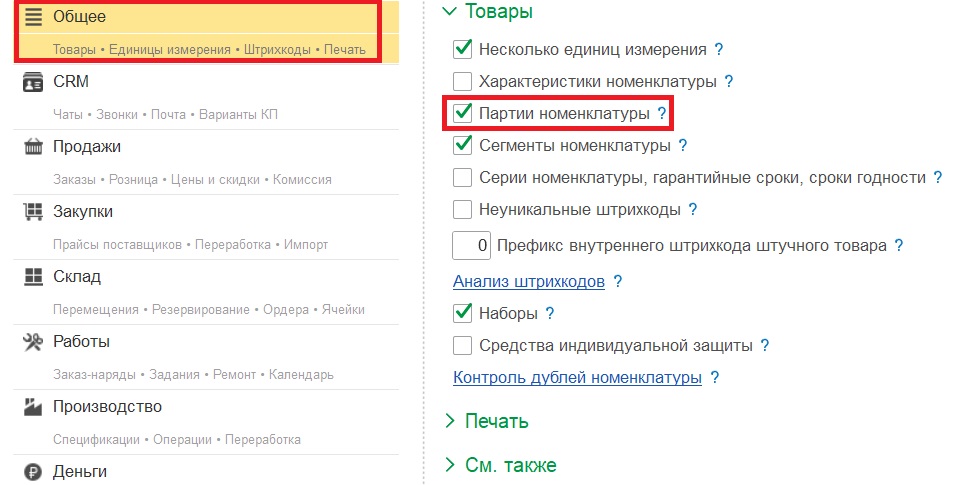
Task: Toggle Партии номенклатуры checkbox
Action: coord(462,113)
